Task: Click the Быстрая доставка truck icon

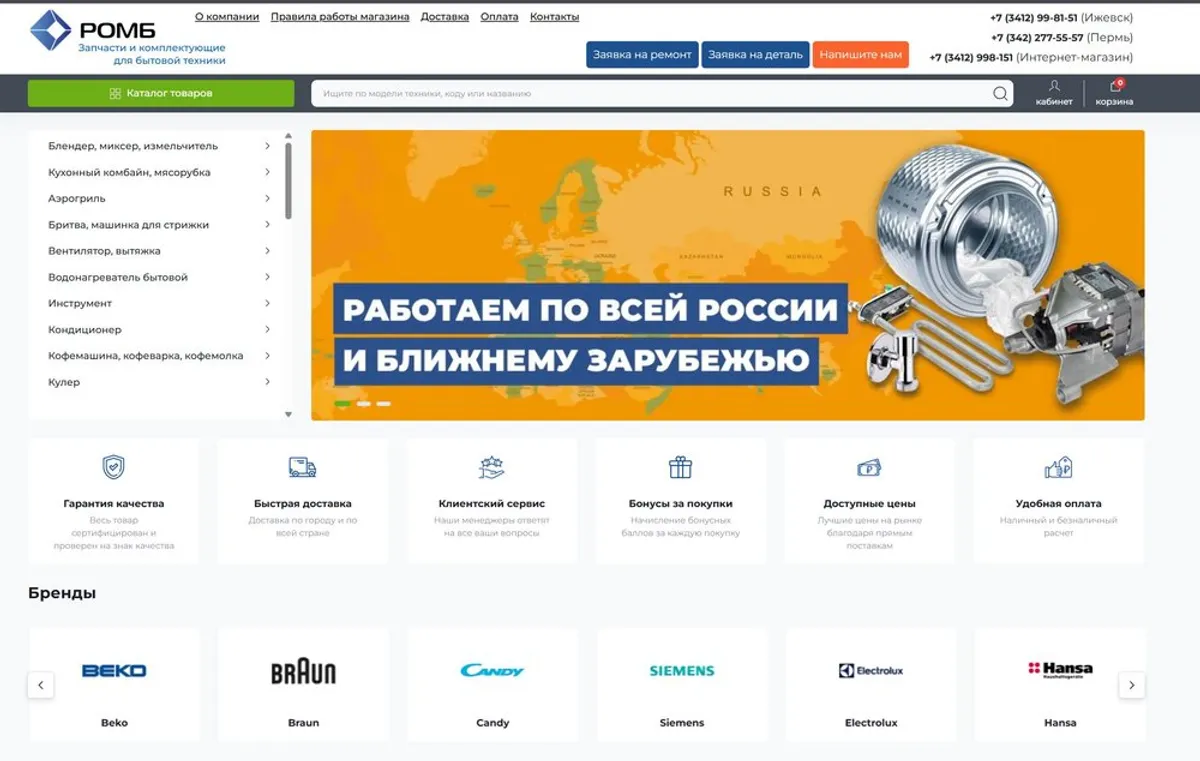Action: [302, 467]
